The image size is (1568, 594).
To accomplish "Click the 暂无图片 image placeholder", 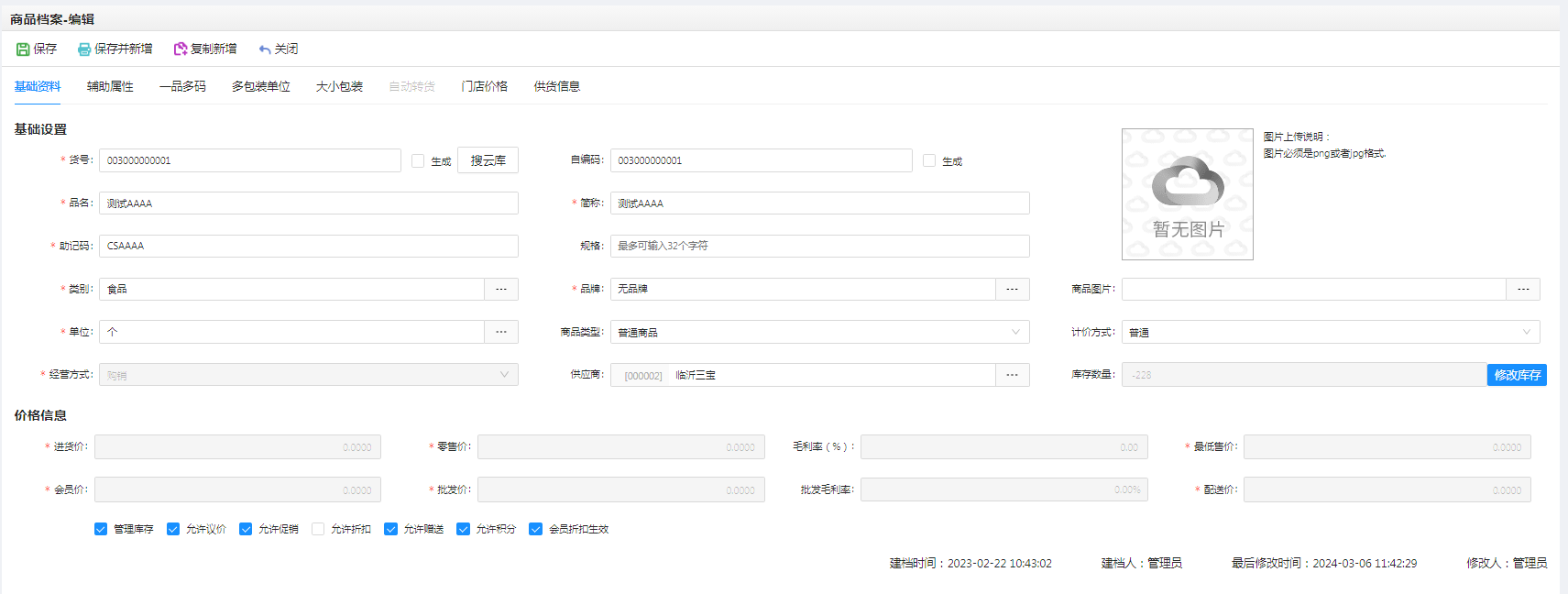I will pos(1188,194).
